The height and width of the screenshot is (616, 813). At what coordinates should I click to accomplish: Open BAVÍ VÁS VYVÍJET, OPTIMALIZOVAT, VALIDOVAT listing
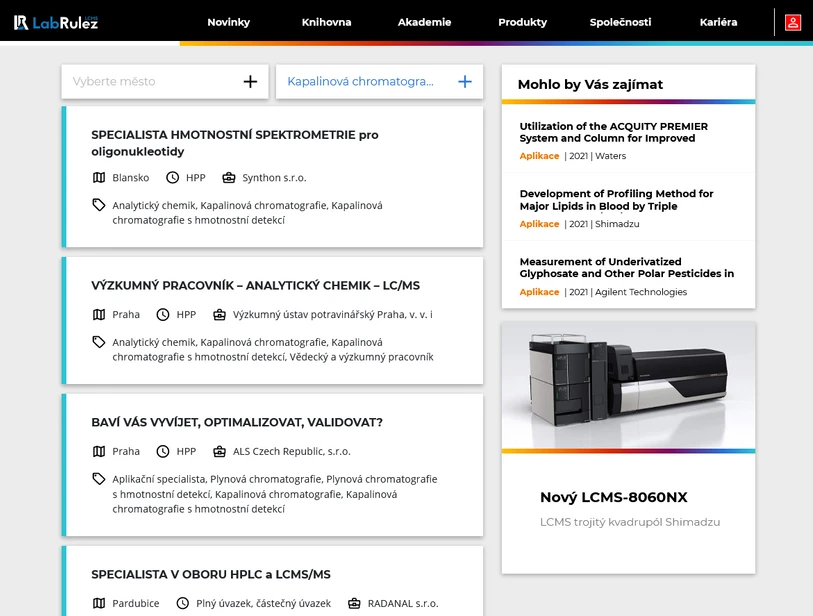point(237,422)
